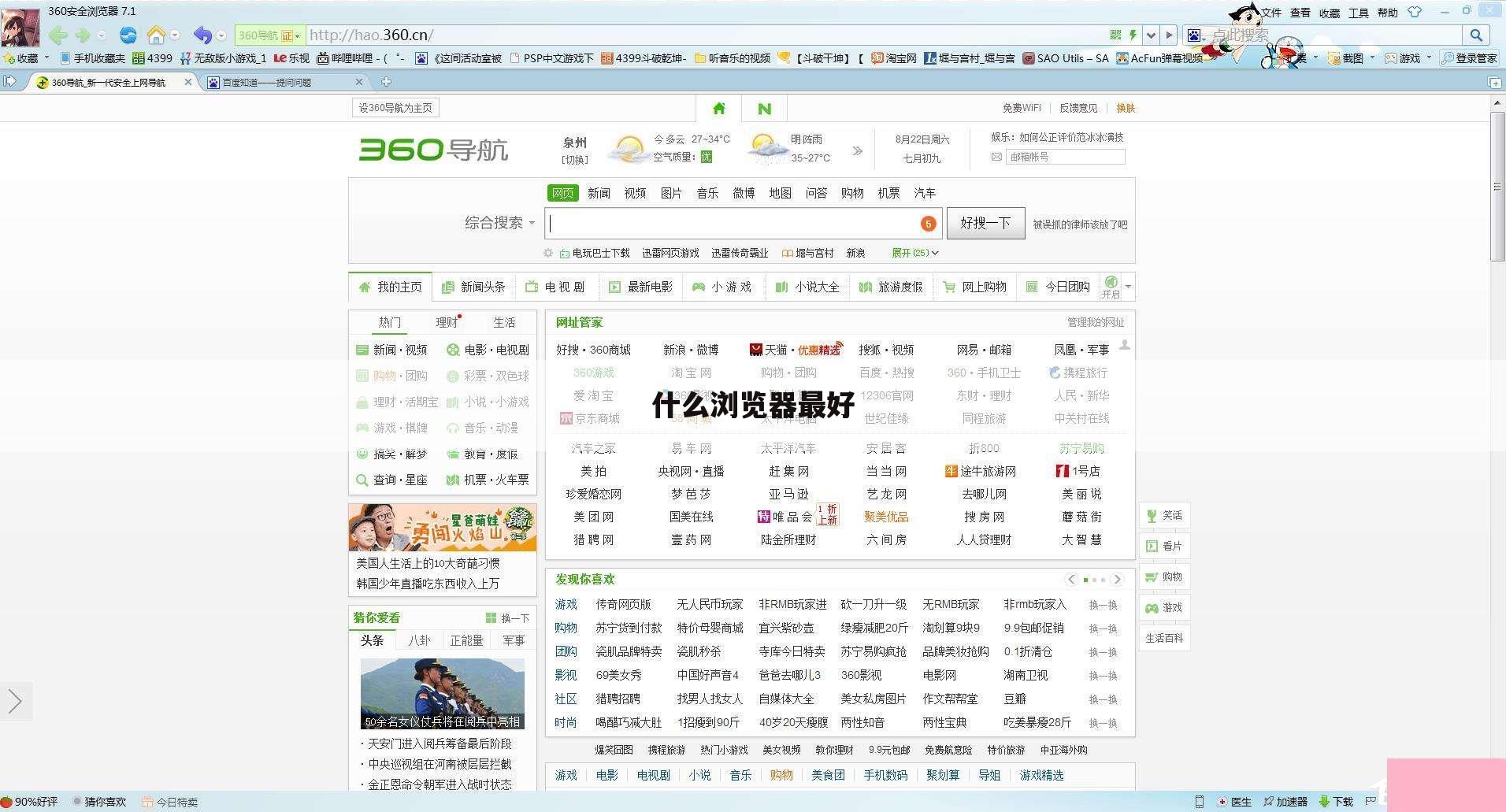This screenshot has height=812, width=1506.
Task: Open the 游戏 side widget
Action: 1164,607
